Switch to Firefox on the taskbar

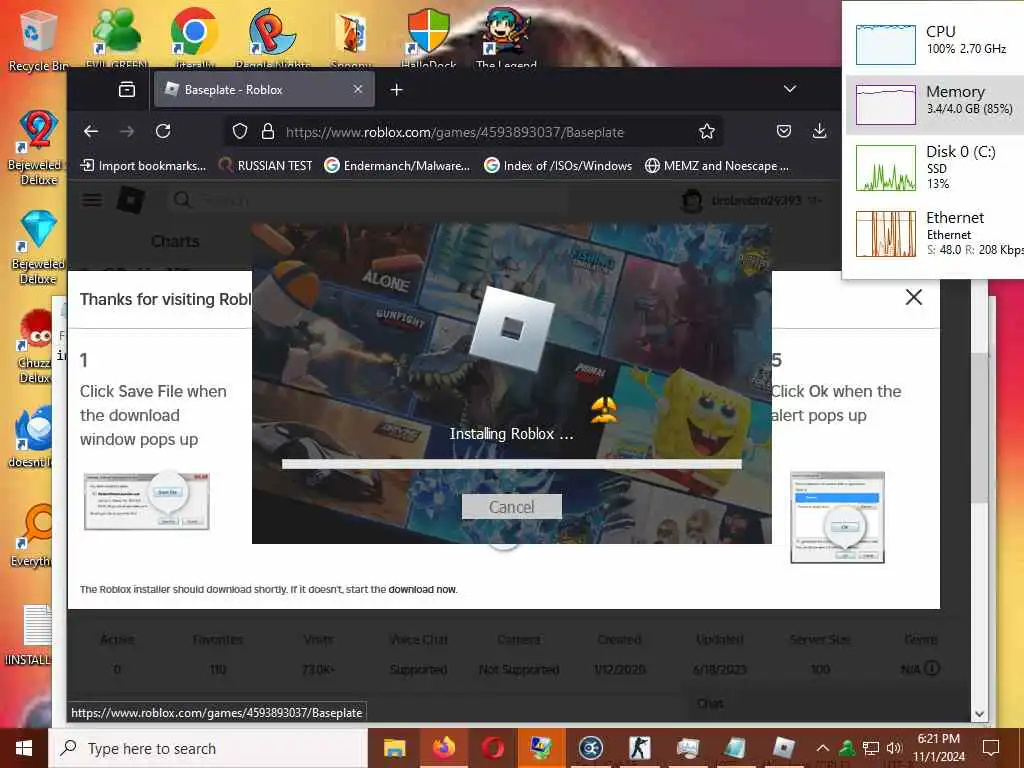443,748
